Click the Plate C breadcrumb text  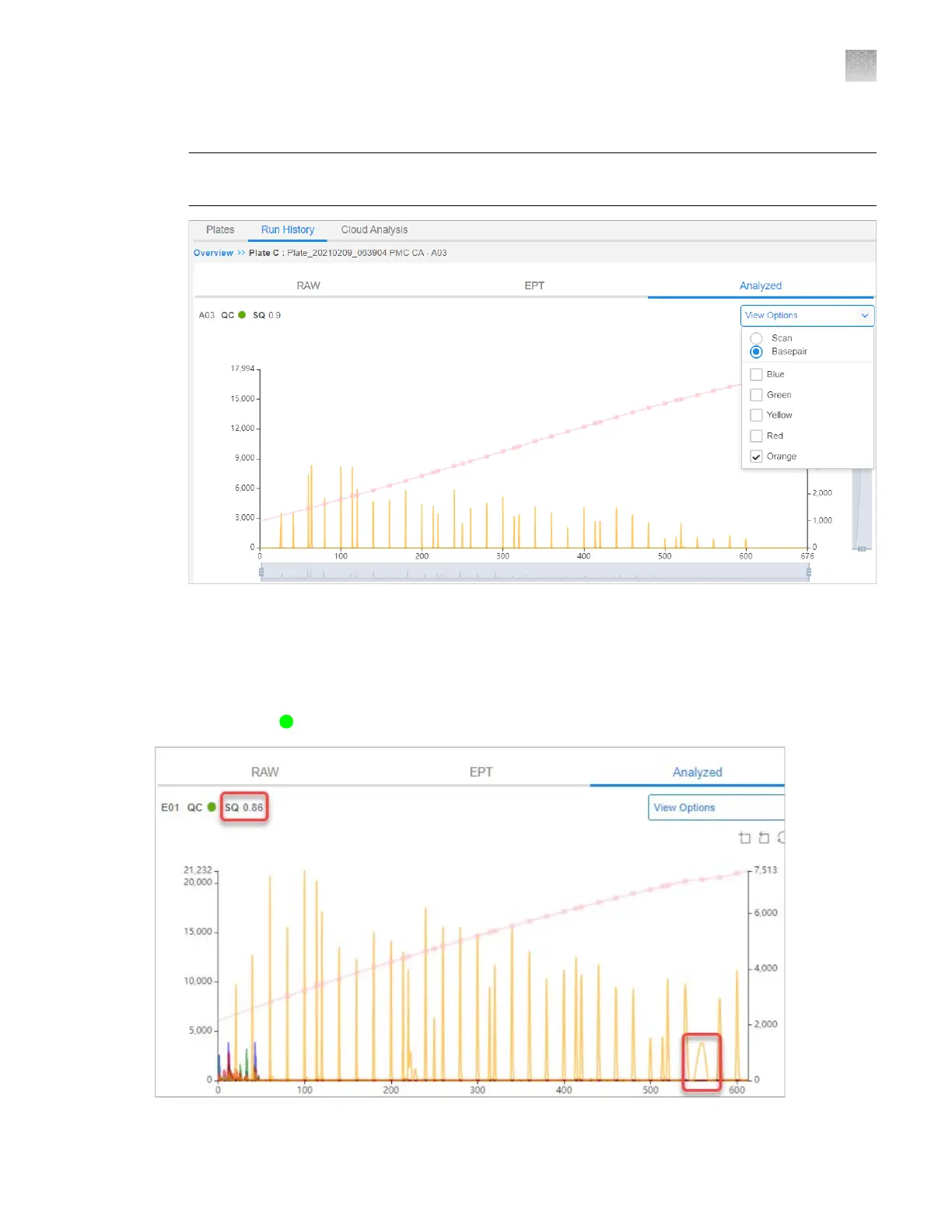tap(264, 253)
